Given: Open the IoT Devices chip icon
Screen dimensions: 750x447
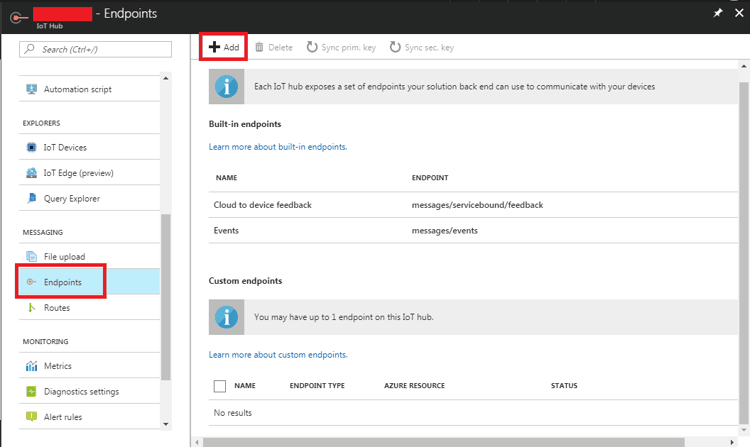Looking at the screenshot, I should coord(32,147).
